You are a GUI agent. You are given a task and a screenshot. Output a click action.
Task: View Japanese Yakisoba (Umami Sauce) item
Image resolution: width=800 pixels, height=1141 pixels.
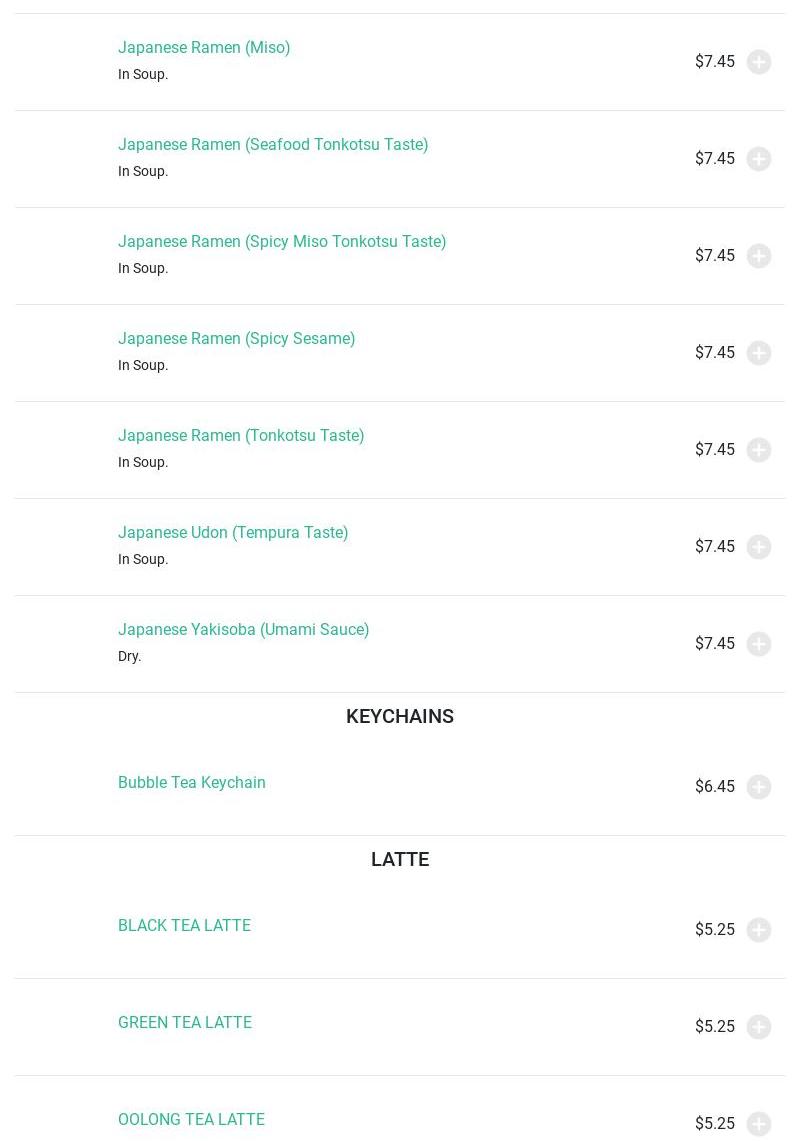(x=243, y=629)
